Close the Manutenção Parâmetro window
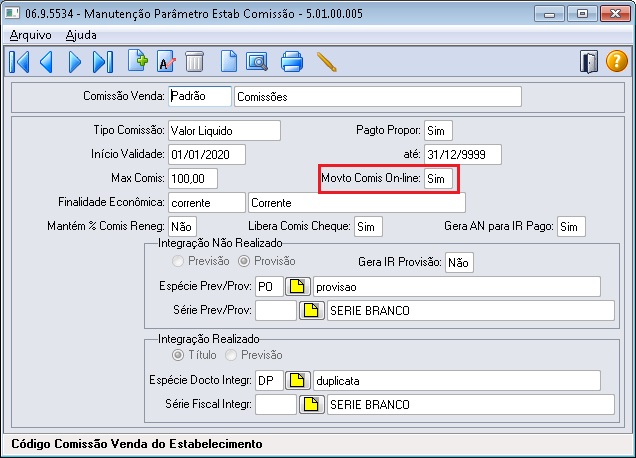The height and width of the screenshot is (458, 636). coord(615,14)
